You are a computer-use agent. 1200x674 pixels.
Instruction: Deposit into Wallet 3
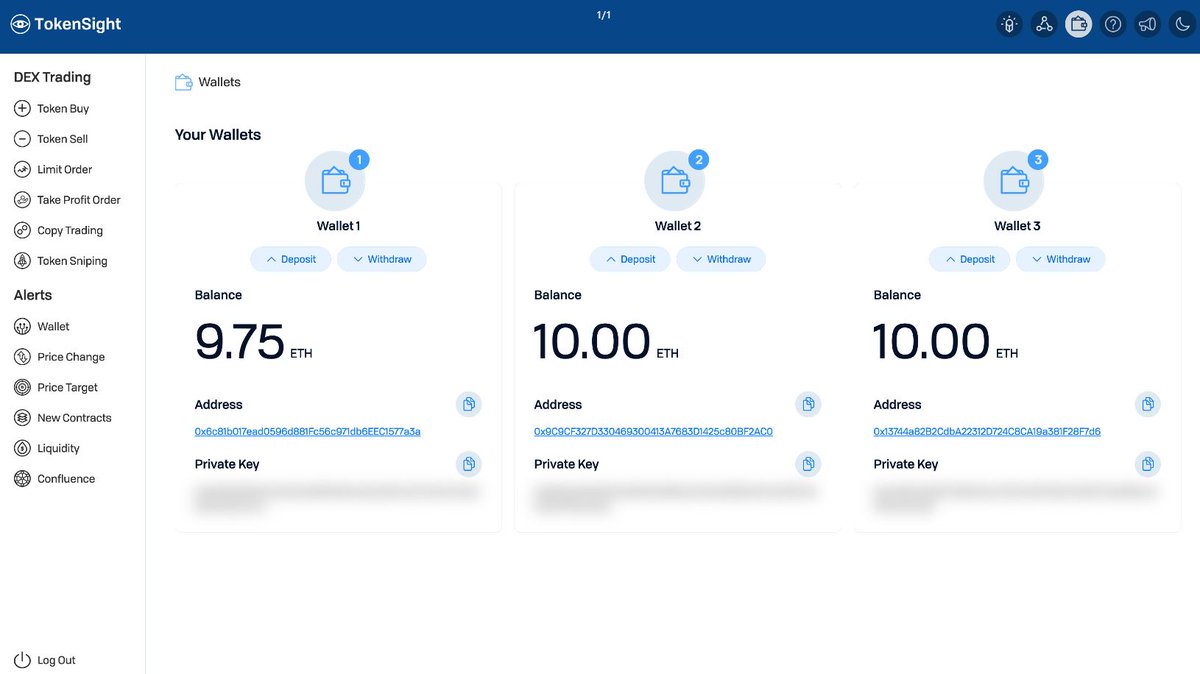coord(969,259)
